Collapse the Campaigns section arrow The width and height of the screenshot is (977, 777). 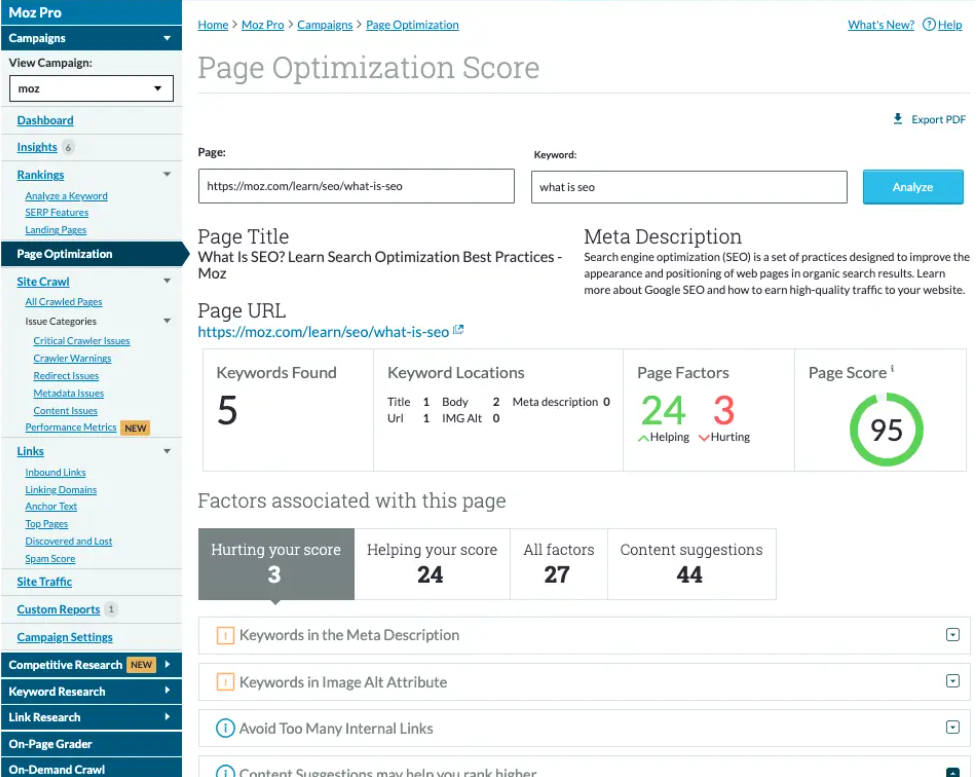click(167, 38)
